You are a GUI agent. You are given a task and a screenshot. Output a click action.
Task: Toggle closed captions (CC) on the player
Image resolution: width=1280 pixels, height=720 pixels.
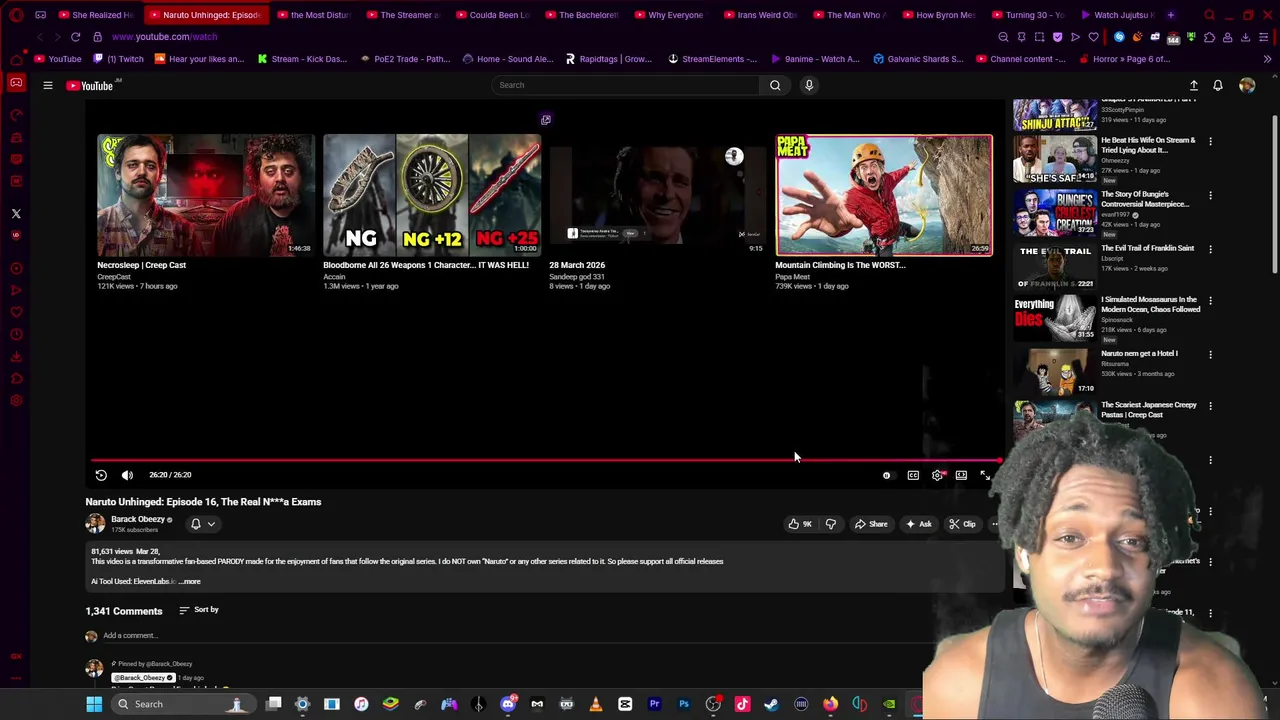[x=913, y=475]
